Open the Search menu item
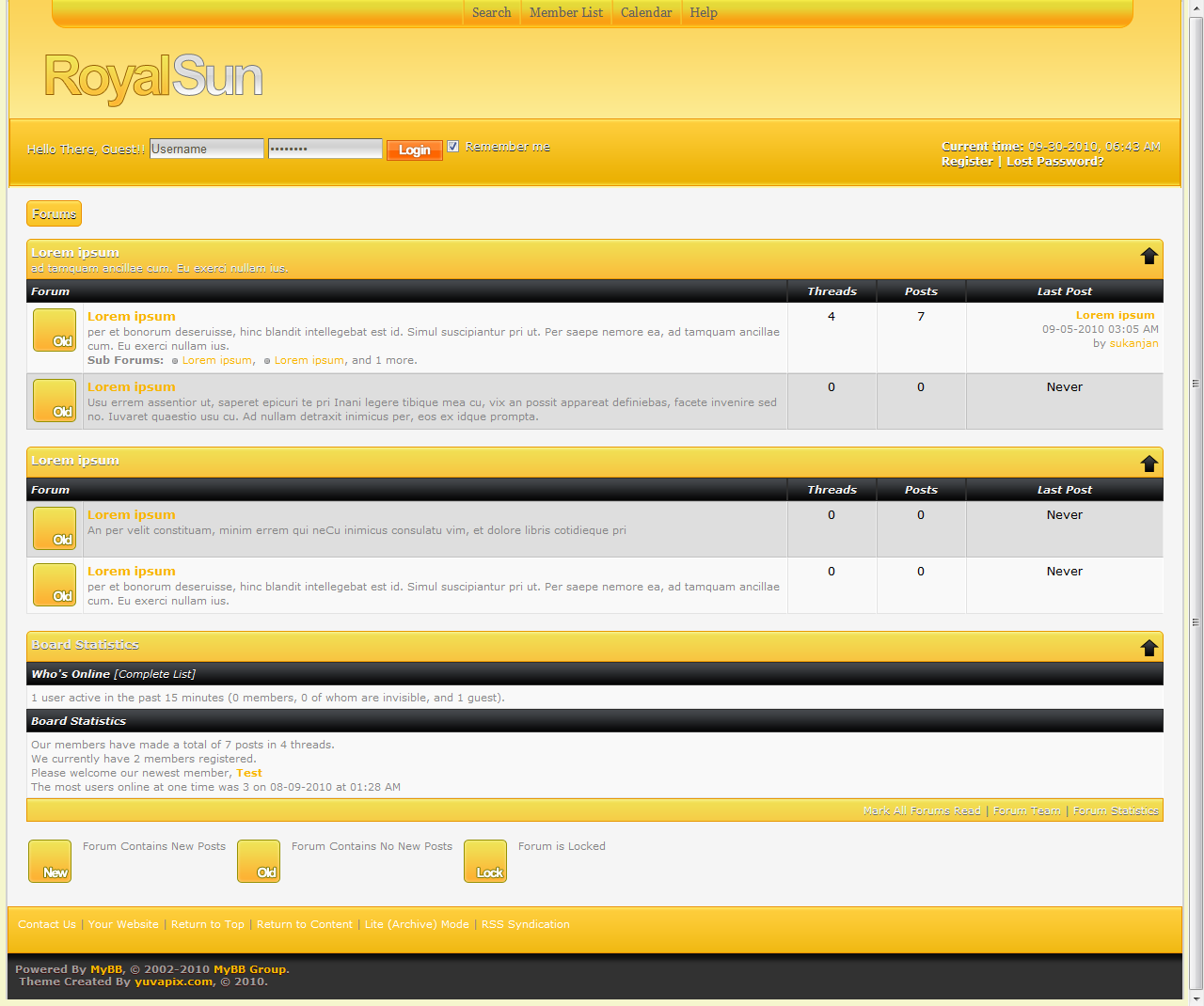The image size is (1204, 1006). (x=491, y=12)
